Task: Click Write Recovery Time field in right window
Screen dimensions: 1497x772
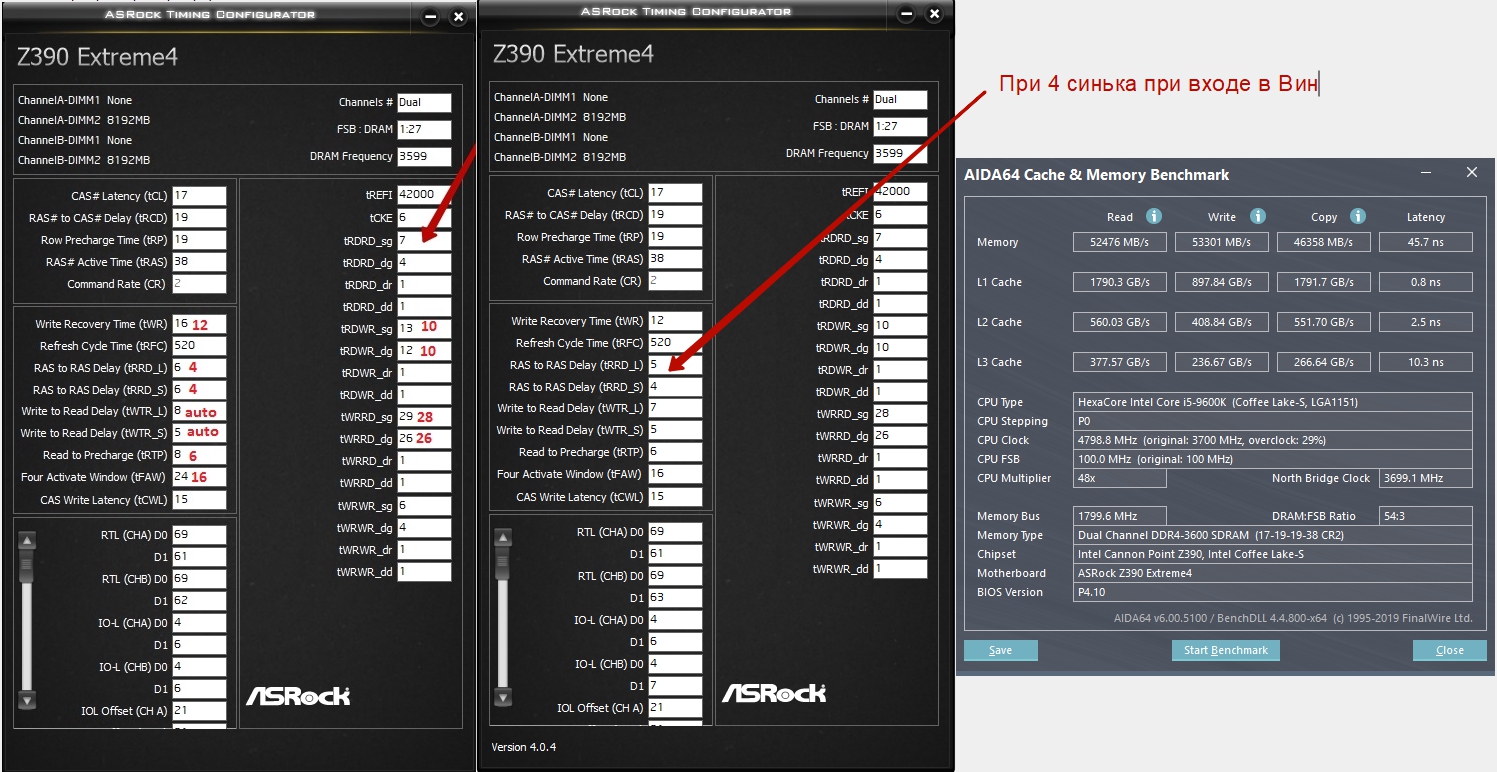Action: (x=675, y=321)
